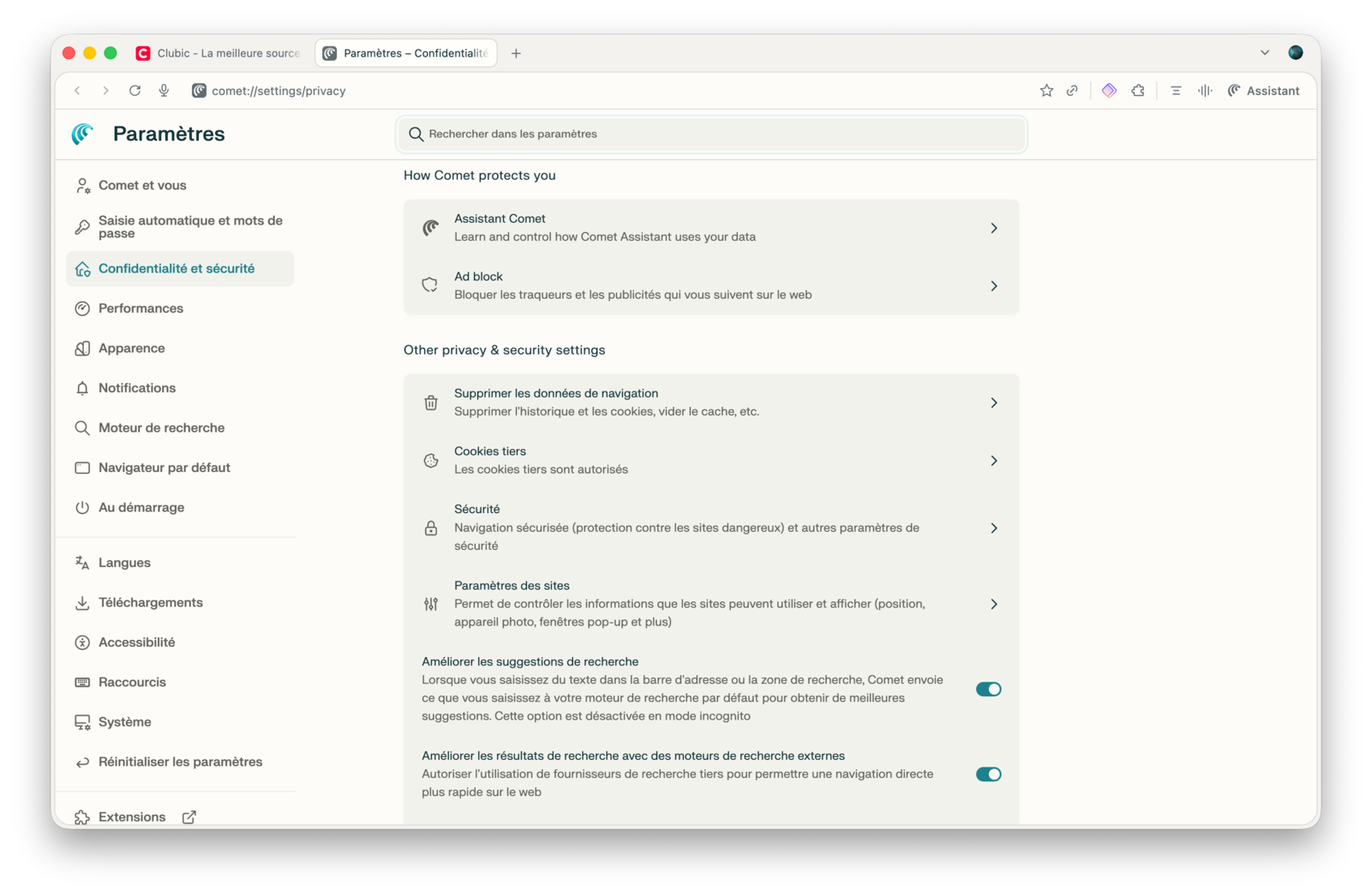This screenshot has width=1371, height=896.
Task: Open Moteur de recherche settings section
Action: [161, 428]
